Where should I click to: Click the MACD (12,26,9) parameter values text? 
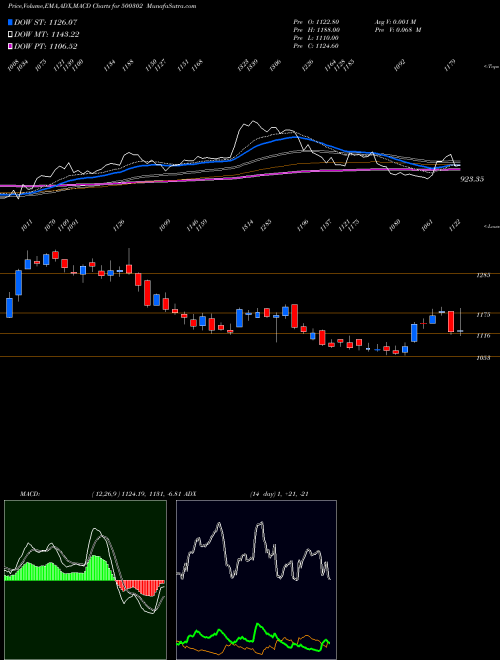138,494
